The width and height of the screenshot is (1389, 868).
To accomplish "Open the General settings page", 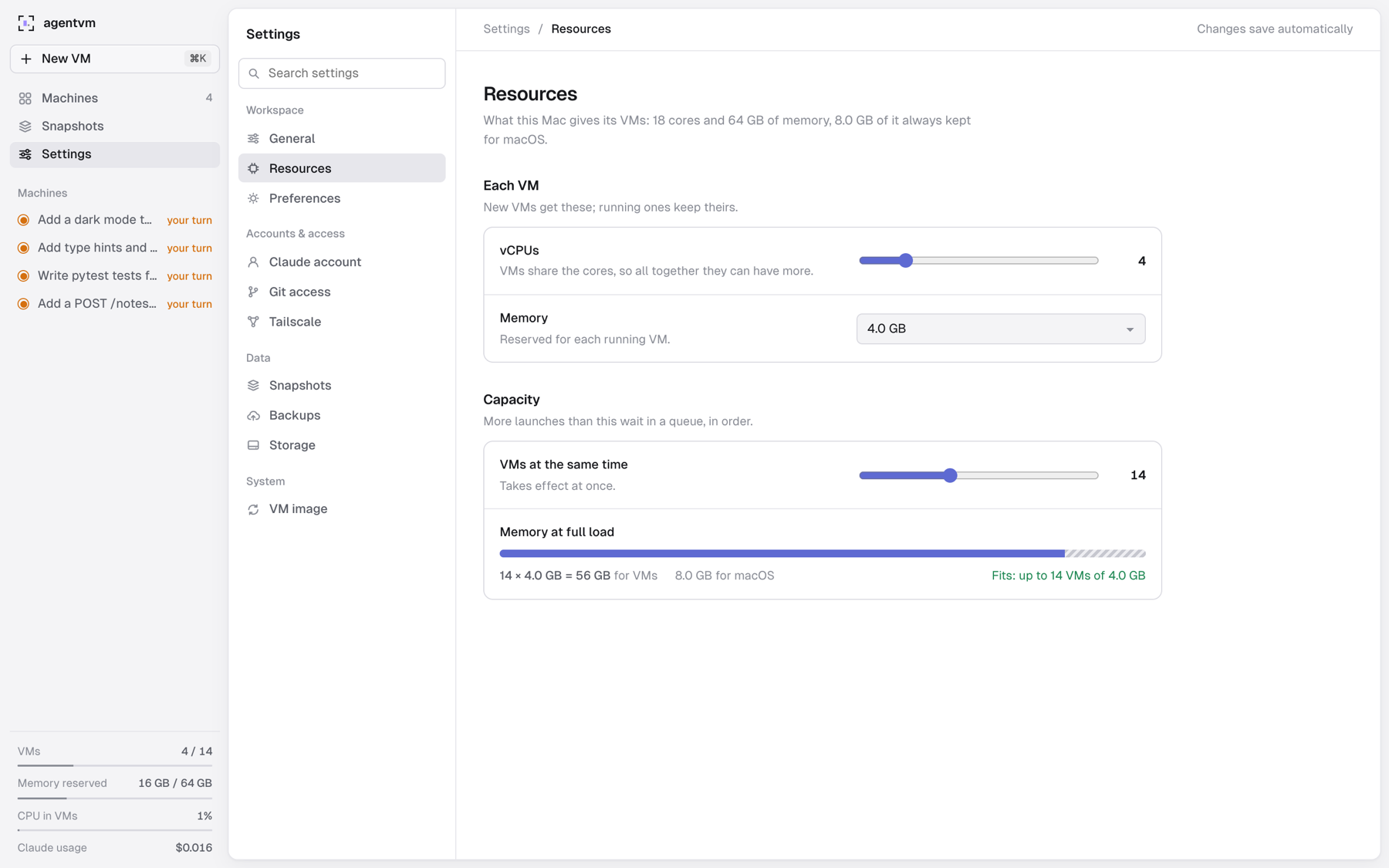I will click(x=342, y=139).
